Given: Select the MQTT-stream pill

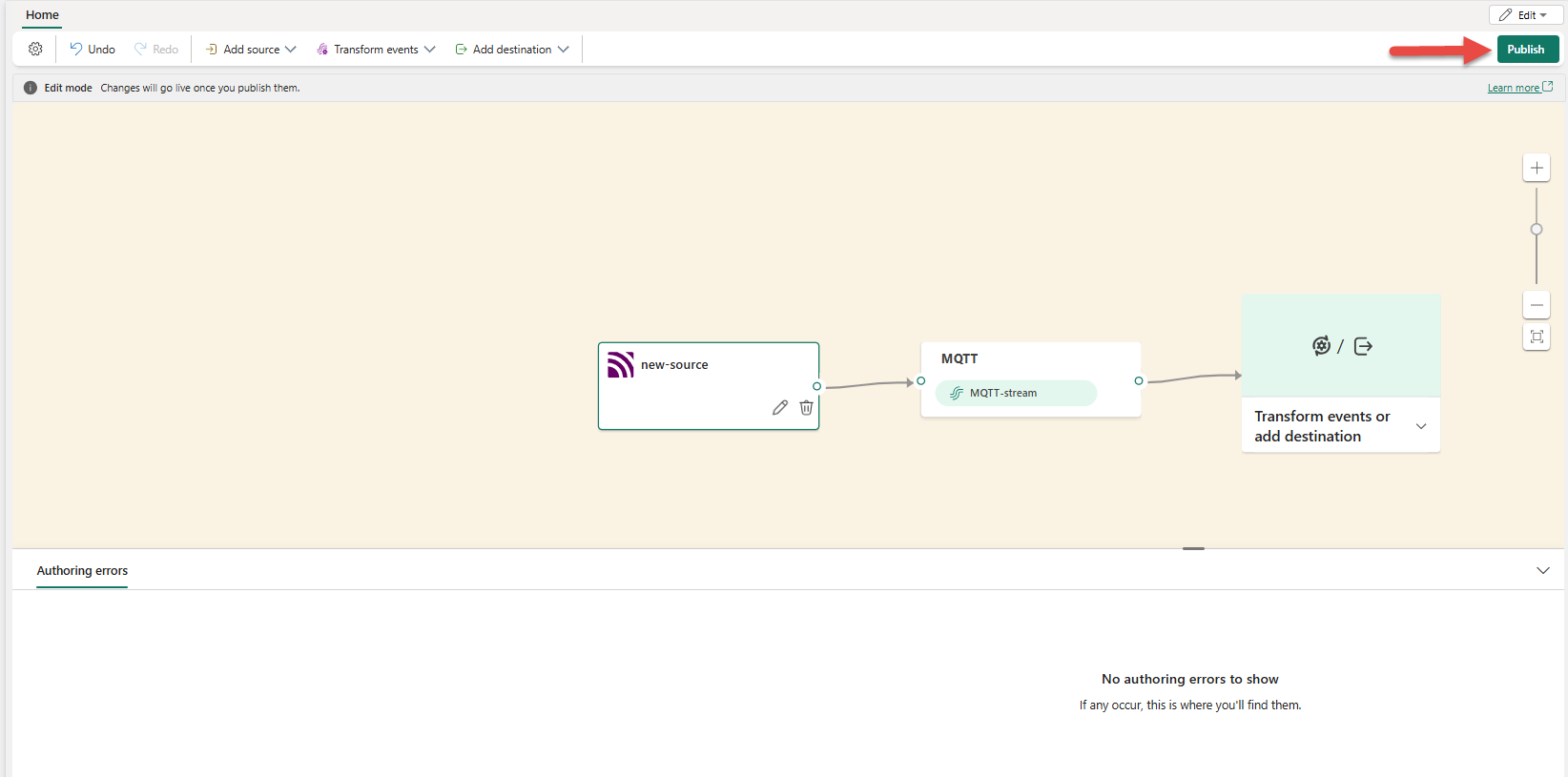Looking at the screenshot, I should pos(1016,393).
